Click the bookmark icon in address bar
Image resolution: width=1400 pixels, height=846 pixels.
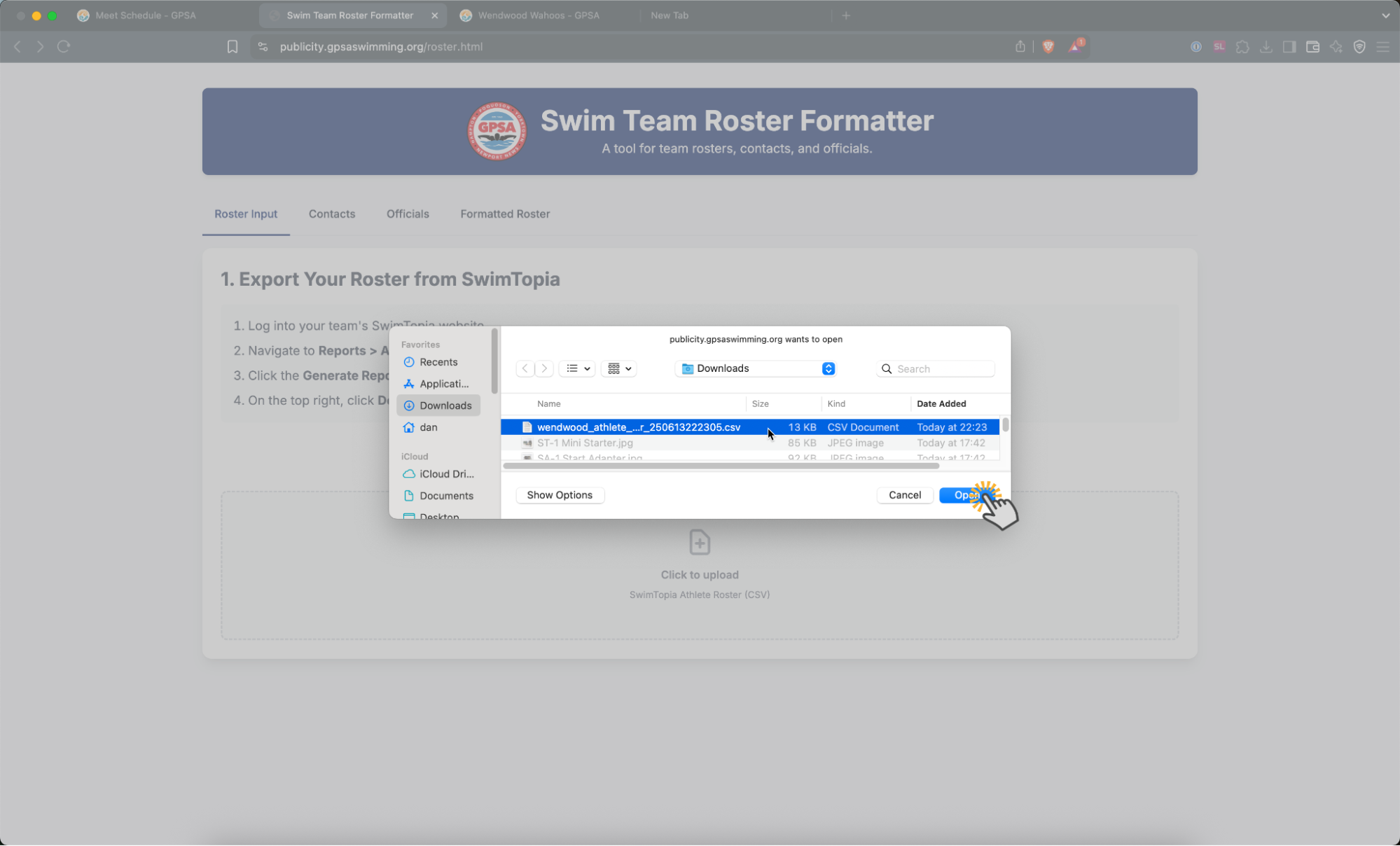tap(233, 46)
